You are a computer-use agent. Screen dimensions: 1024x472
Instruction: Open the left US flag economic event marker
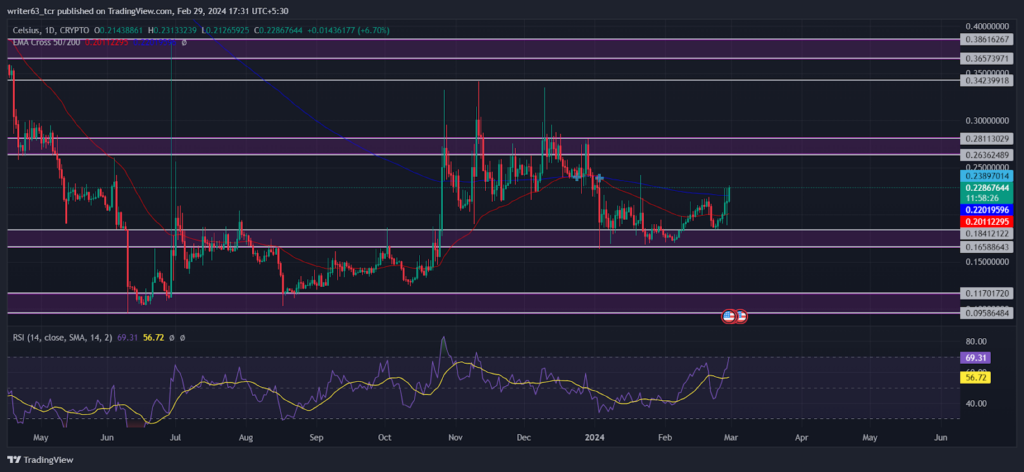click(729, 317)
